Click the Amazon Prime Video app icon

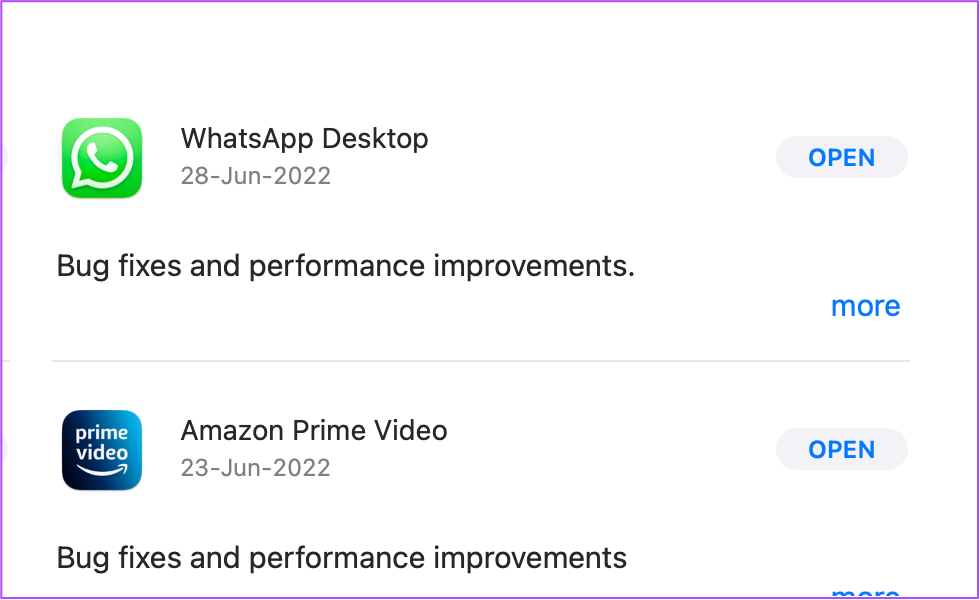click(x=102, y=450)
